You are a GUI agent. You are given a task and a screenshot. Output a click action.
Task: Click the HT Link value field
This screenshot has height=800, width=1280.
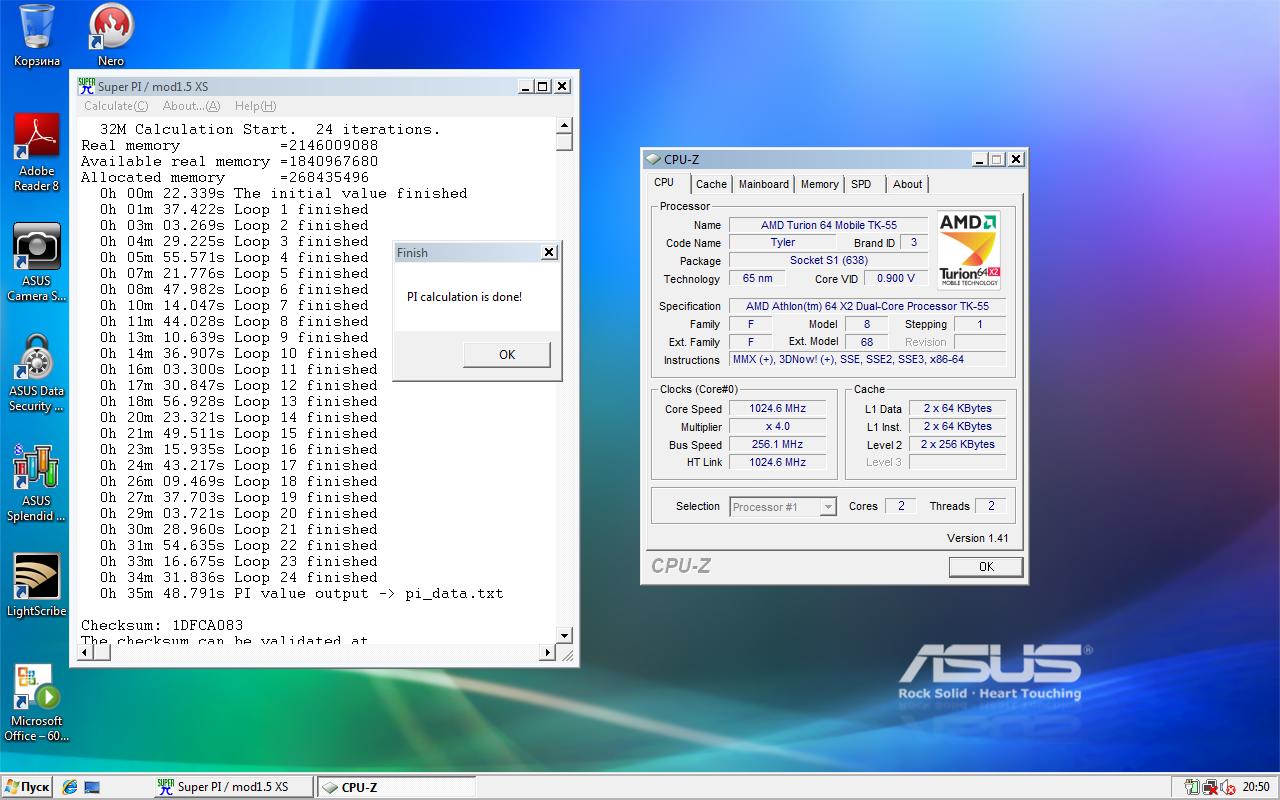click(x=777, y=462)
